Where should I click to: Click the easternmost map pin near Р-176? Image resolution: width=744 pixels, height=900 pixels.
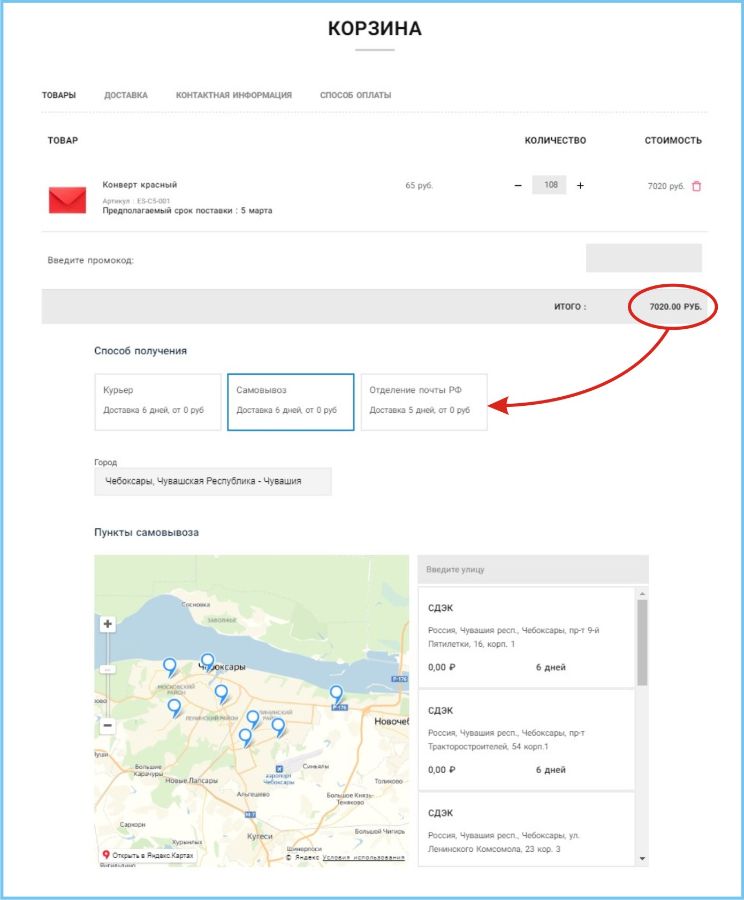[336, 693]
